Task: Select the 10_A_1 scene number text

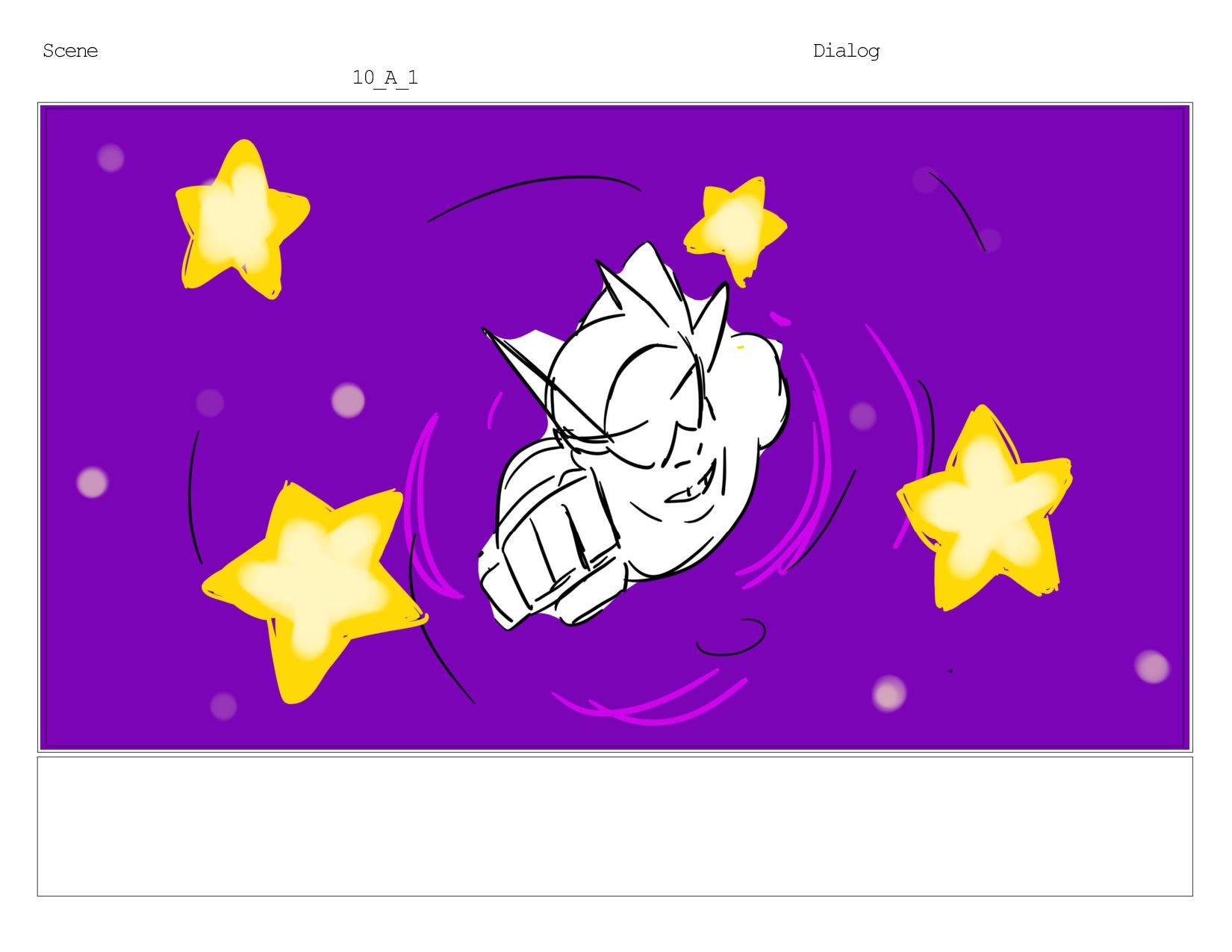Action: pyautogui.click(x=385, y=78)
